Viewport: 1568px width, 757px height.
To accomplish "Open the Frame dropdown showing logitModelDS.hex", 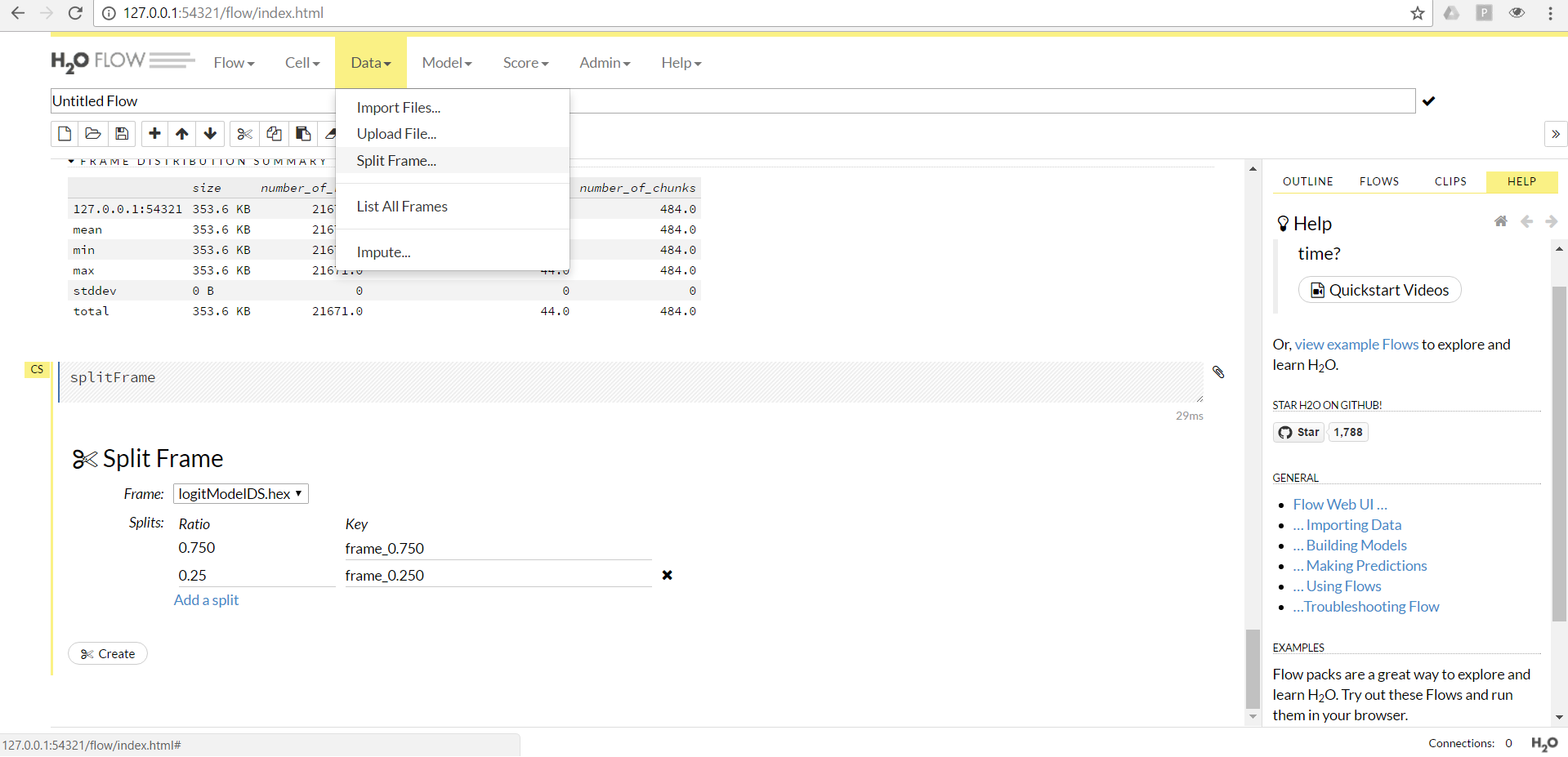I will click(240, 494).
